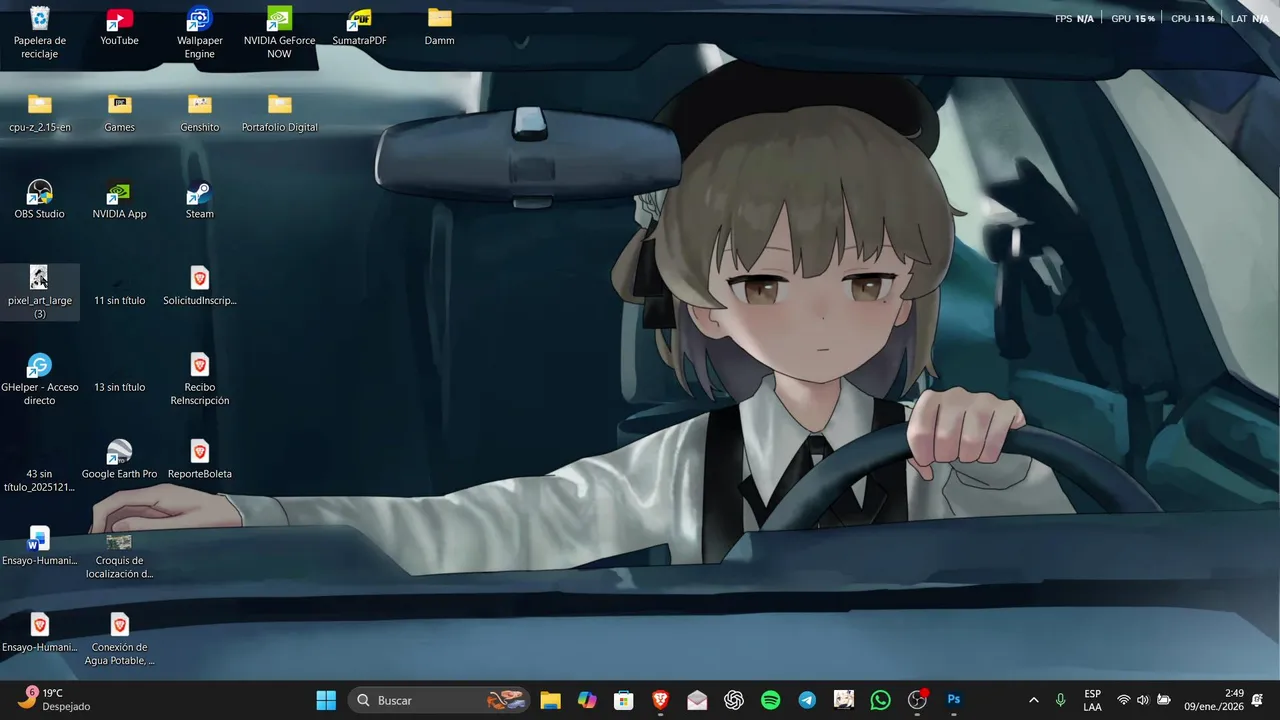Select the SolicitudInscrip... PDF file

tap(199, 287)
